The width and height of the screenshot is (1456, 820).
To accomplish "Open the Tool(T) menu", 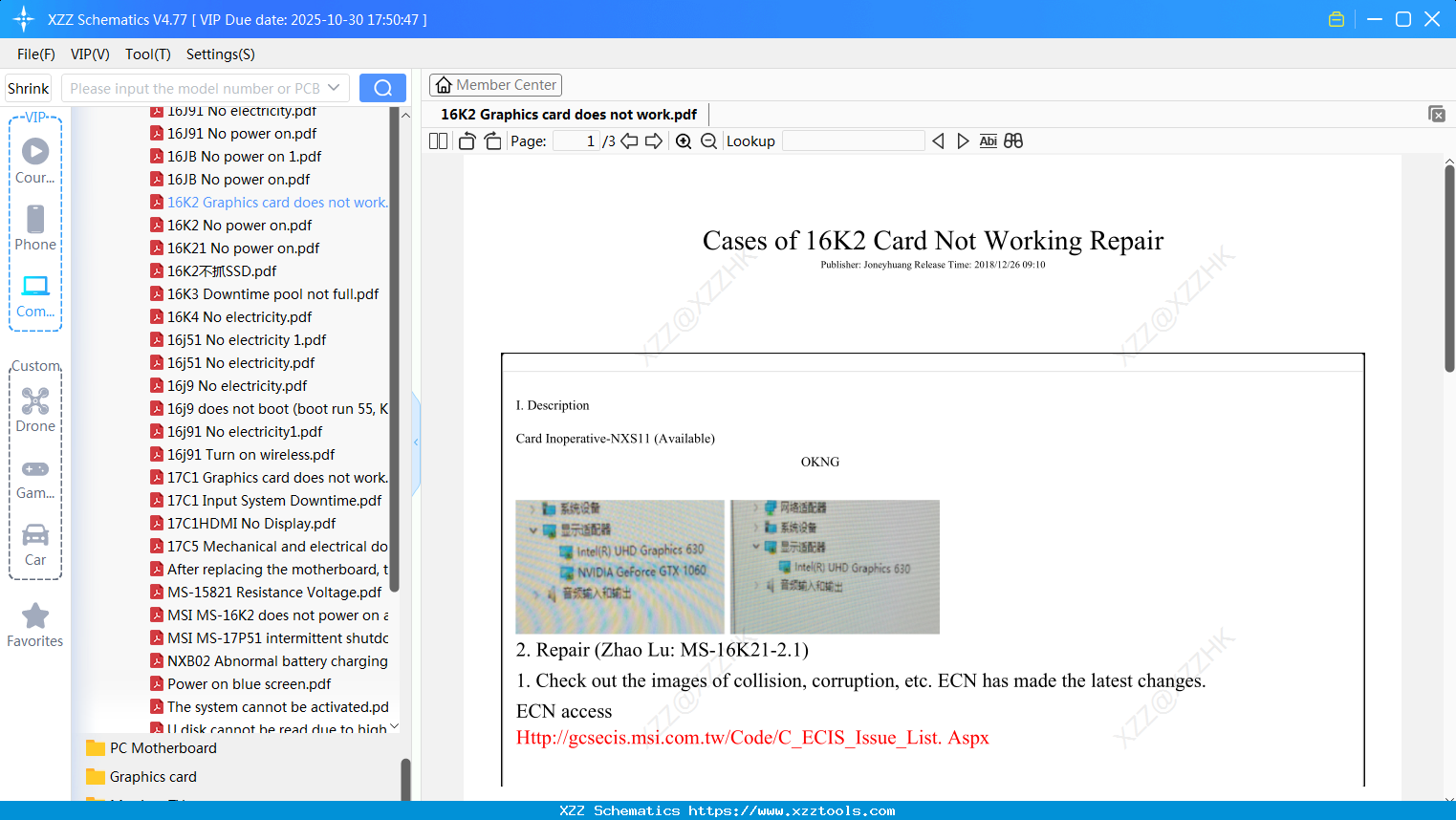I will click(148, 54).
